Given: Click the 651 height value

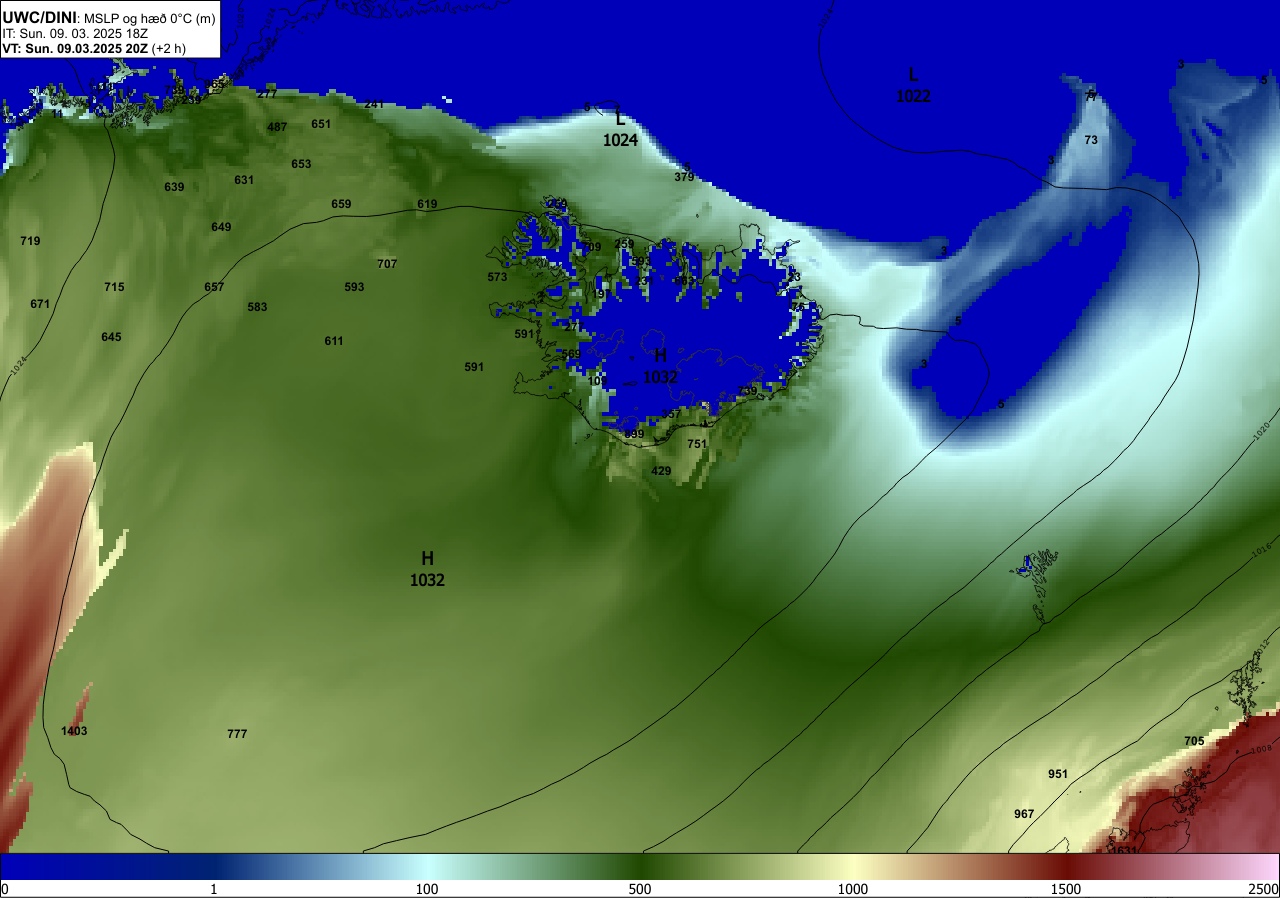Looking at the screenshot, I should click(321, 124).
